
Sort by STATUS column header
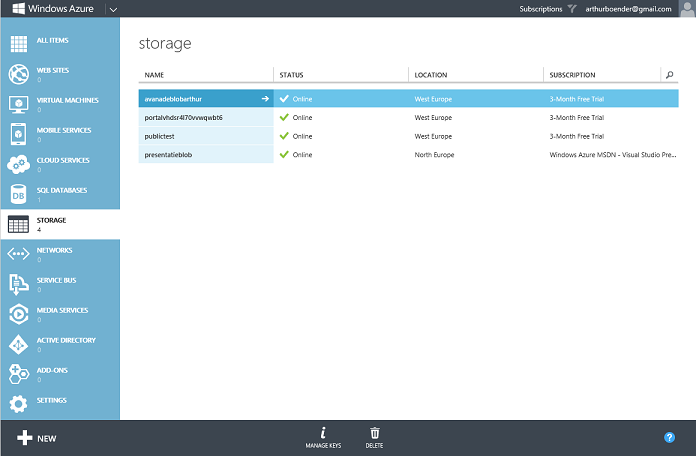pos(291,75)
